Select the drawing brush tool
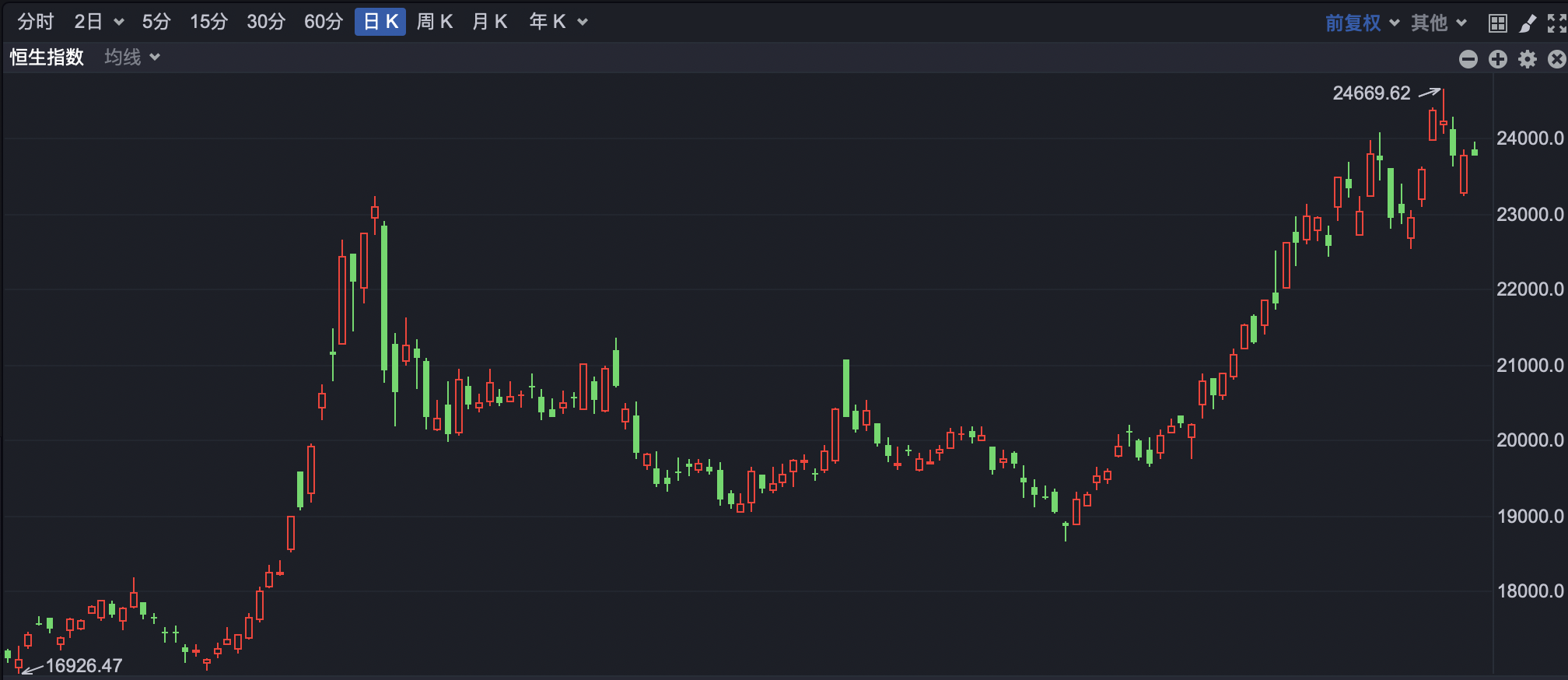 tap(1528, 23)
